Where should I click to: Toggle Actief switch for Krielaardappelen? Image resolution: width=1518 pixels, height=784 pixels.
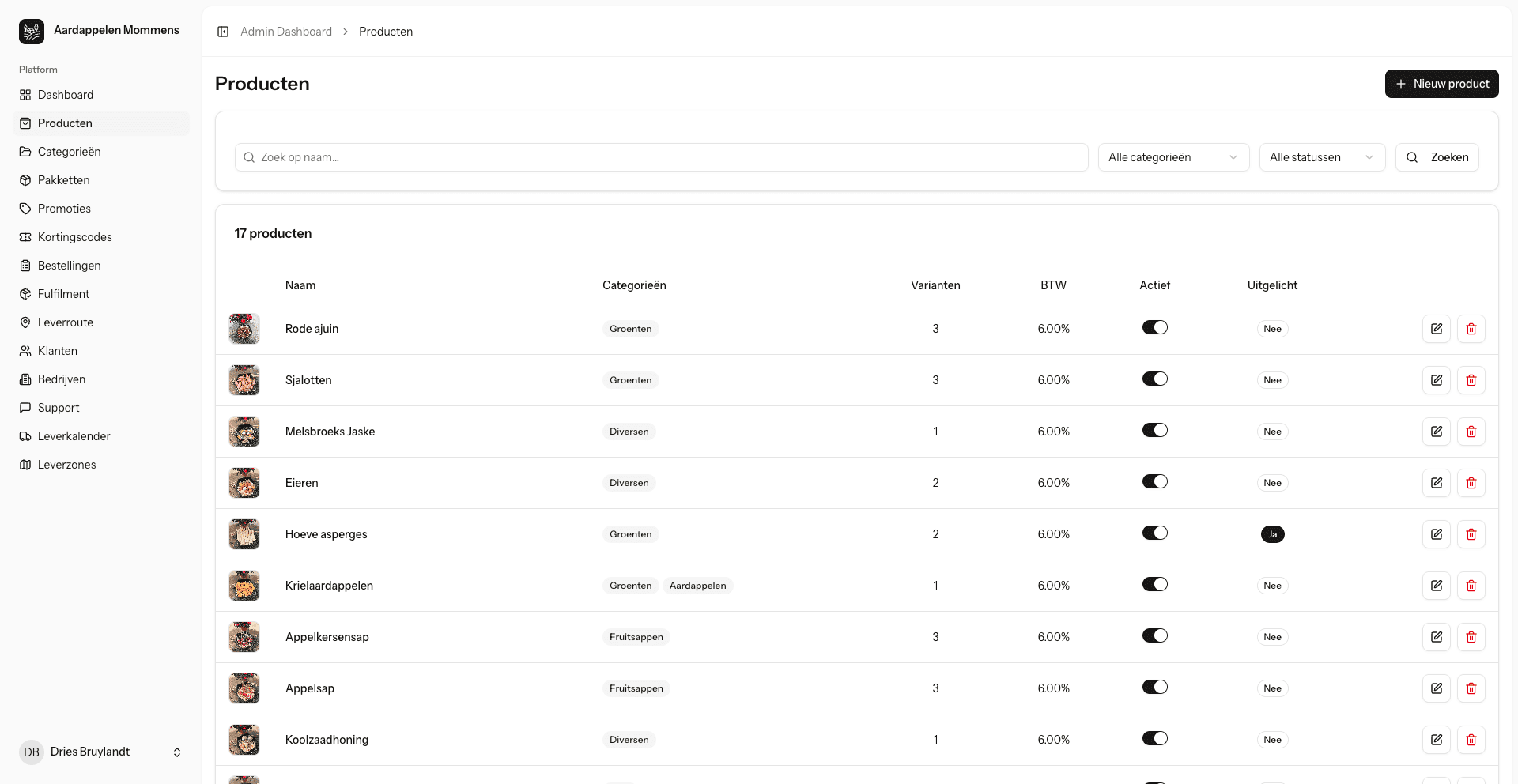(1154, 584)
